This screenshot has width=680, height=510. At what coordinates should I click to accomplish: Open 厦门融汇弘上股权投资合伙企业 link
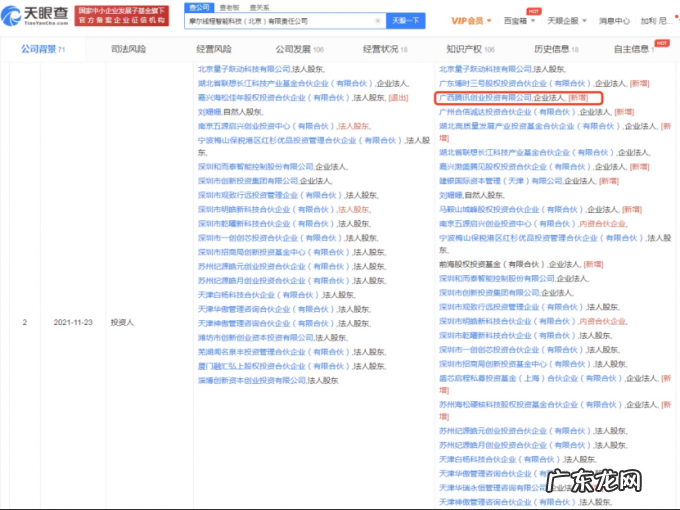(274, 366)
